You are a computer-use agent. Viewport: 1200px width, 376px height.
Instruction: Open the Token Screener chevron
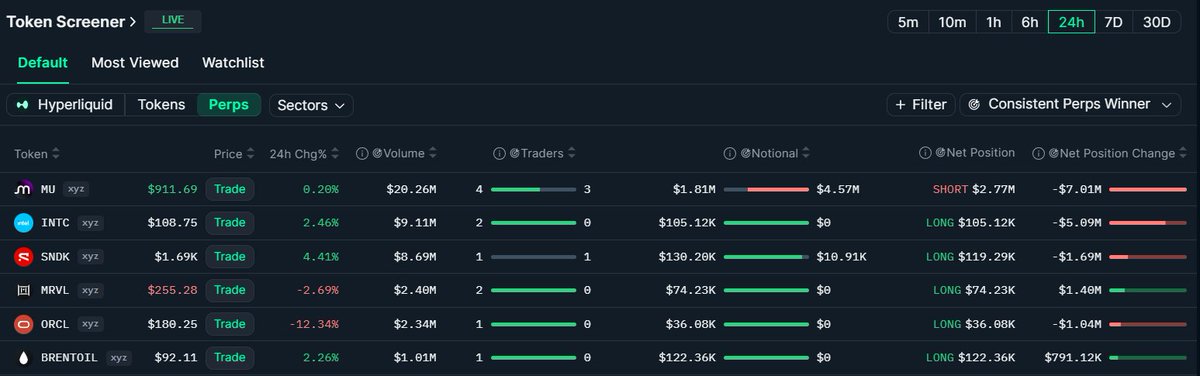pos(133,21)
